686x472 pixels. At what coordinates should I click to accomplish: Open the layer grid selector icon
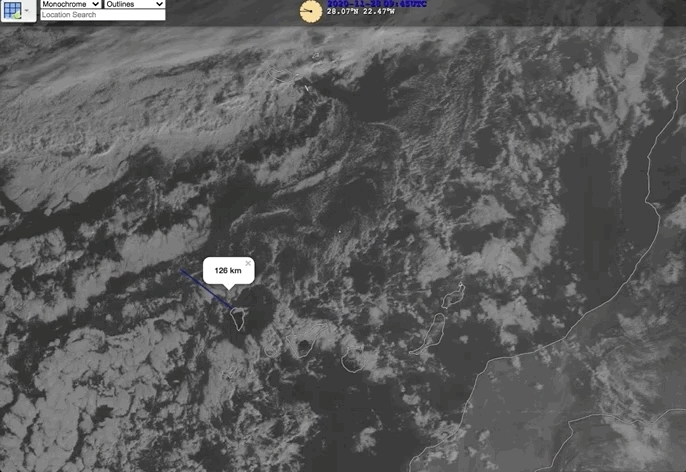tap(12, 10)
